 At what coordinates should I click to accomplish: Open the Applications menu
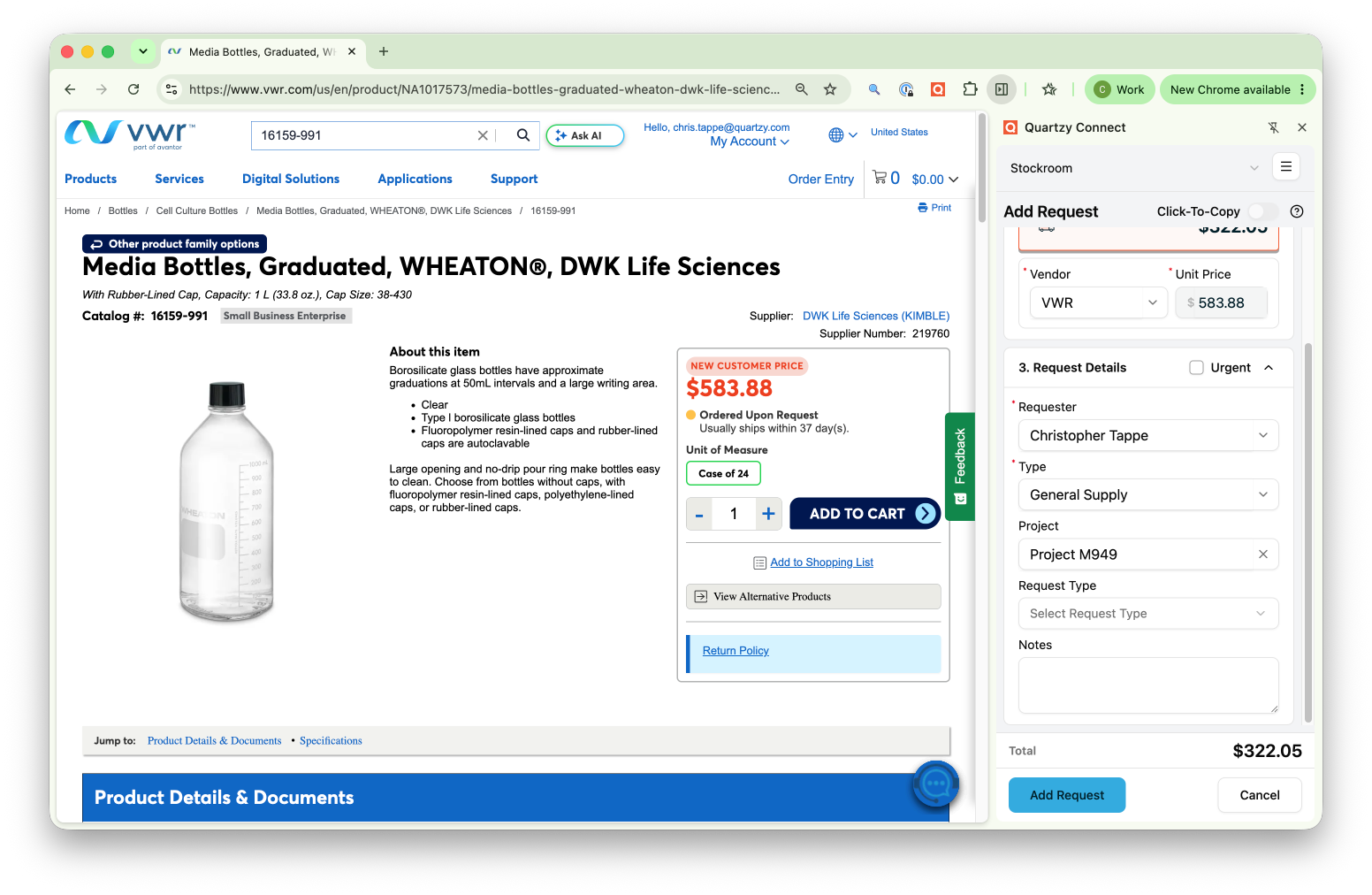(415, 179)
